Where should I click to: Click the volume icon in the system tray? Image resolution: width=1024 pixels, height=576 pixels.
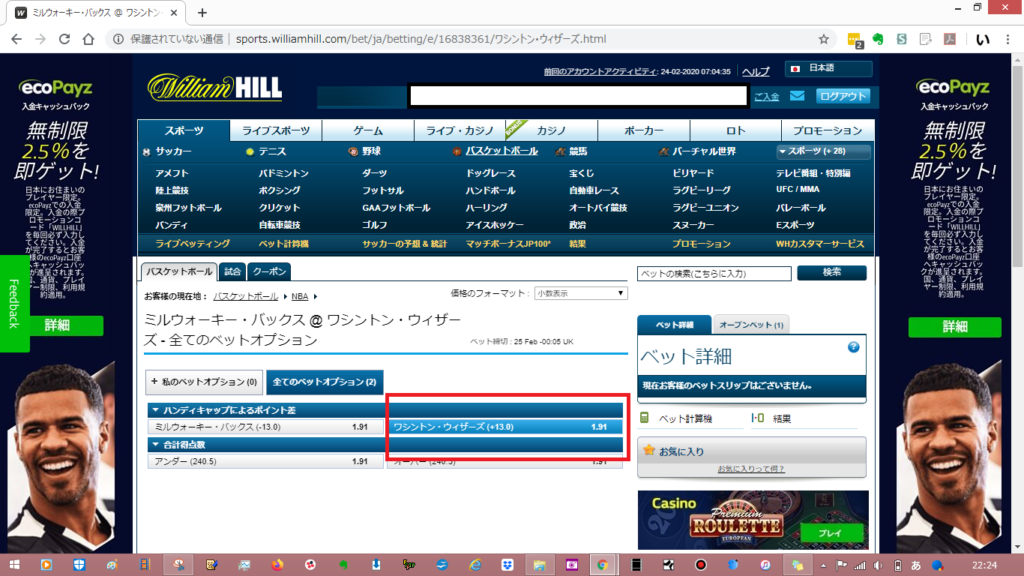(878, 566)
